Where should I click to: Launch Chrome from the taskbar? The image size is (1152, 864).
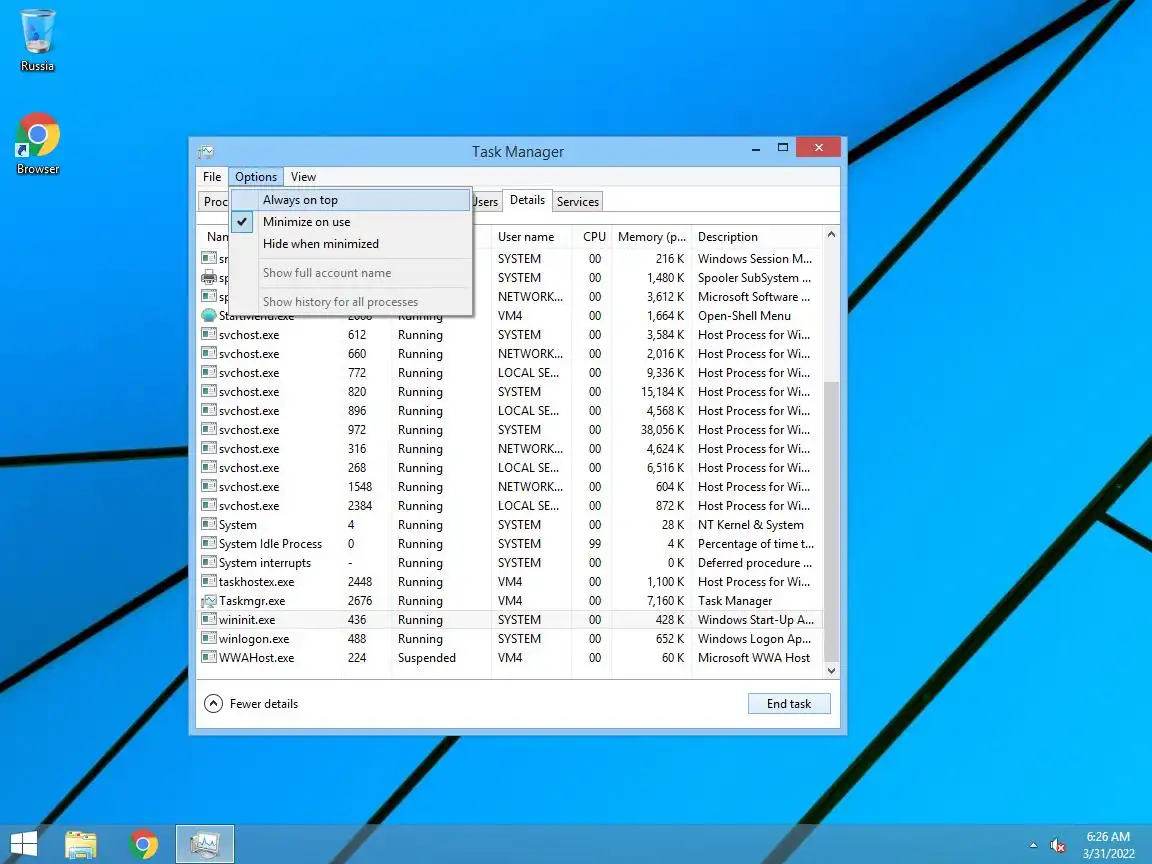pos(143,844)
